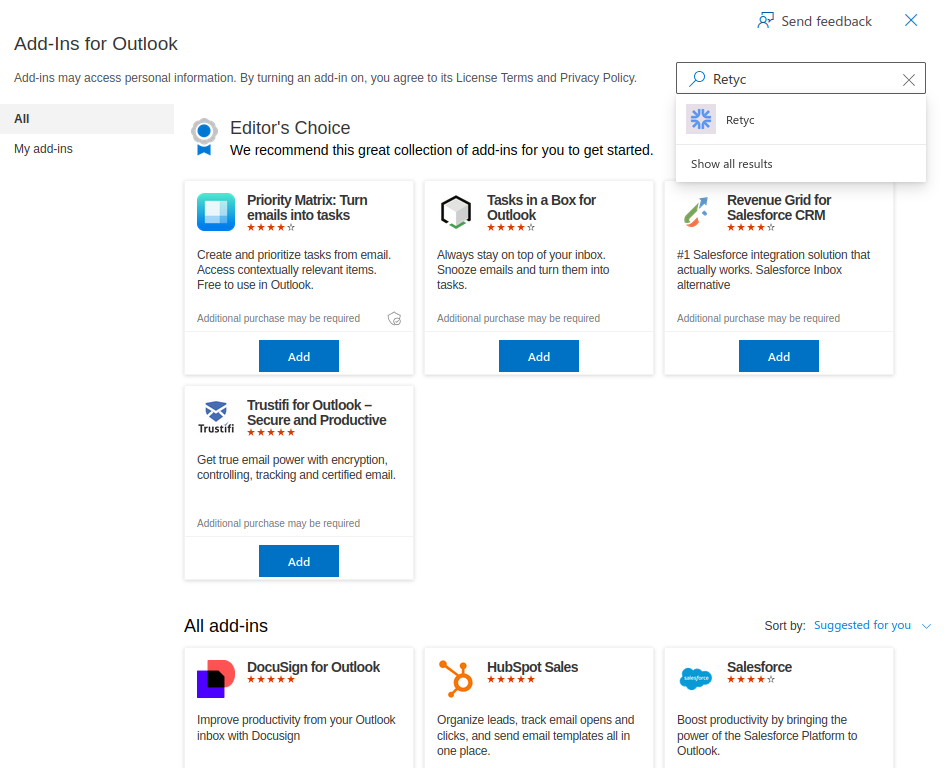
Task: Open HubSpot Sales title
Action: (x=533, y=667)
